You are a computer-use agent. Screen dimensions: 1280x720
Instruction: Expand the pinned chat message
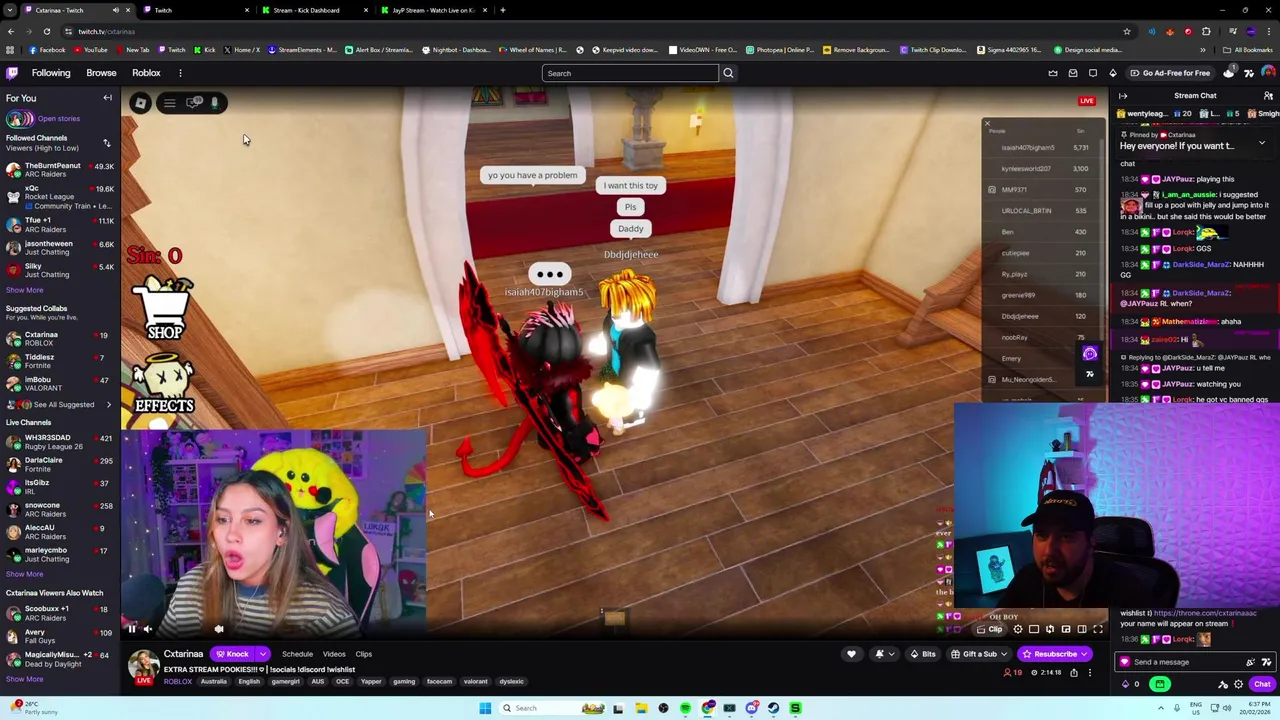pos(1261,143)
